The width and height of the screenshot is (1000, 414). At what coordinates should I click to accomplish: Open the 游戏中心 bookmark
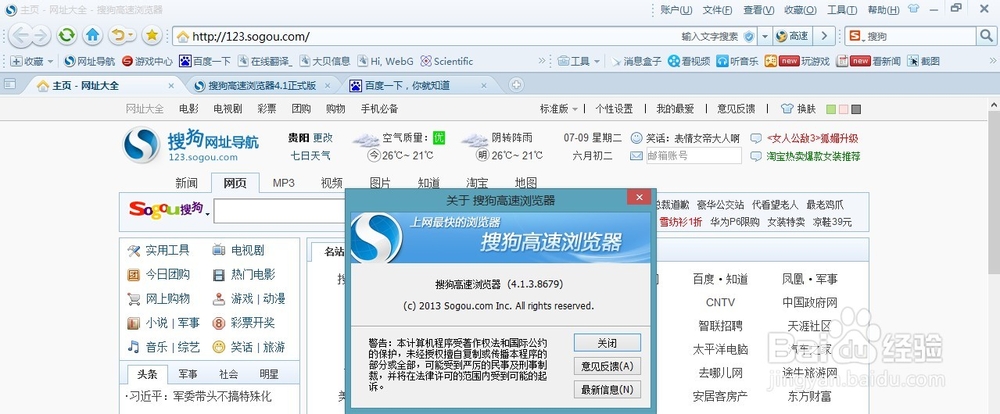tap(147, 61)
